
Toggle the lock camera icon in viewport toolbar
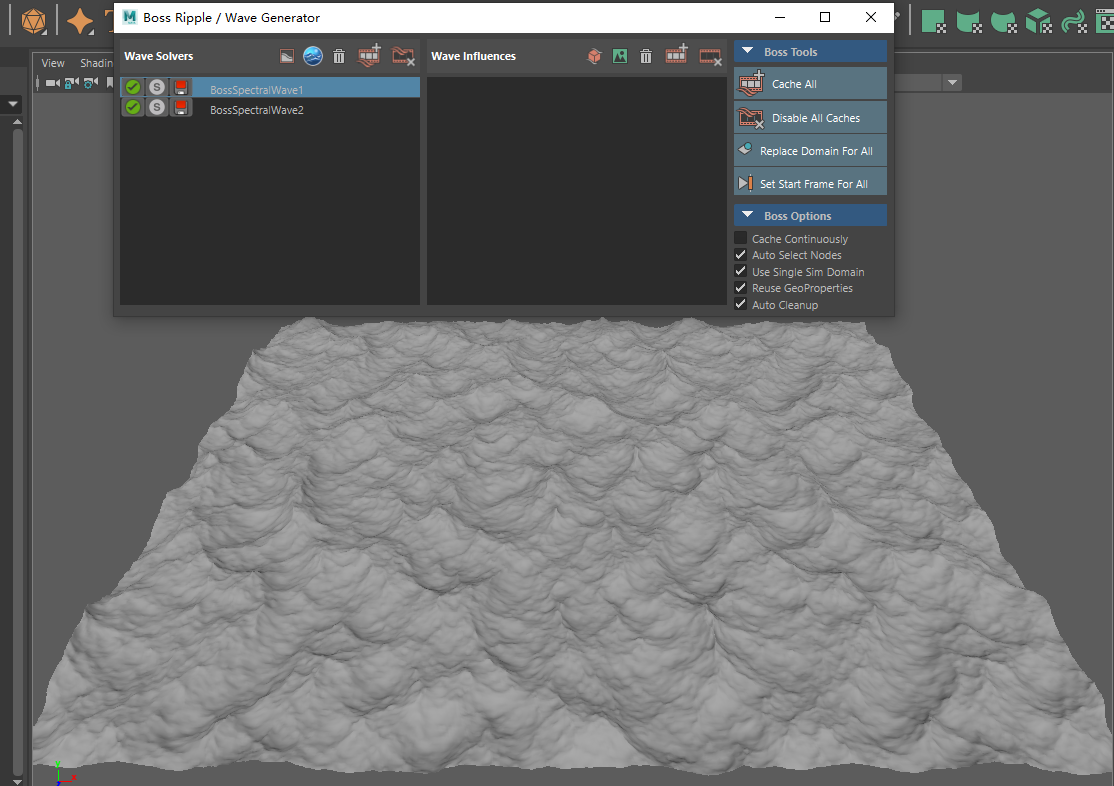(x=71, y=83)
